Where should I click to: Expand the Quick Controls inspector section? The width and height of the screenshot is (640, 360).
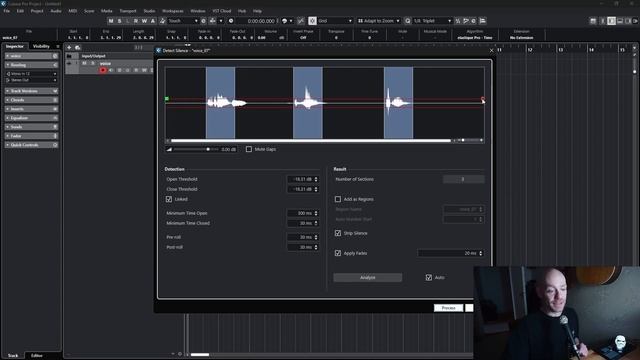click(31, 145)
